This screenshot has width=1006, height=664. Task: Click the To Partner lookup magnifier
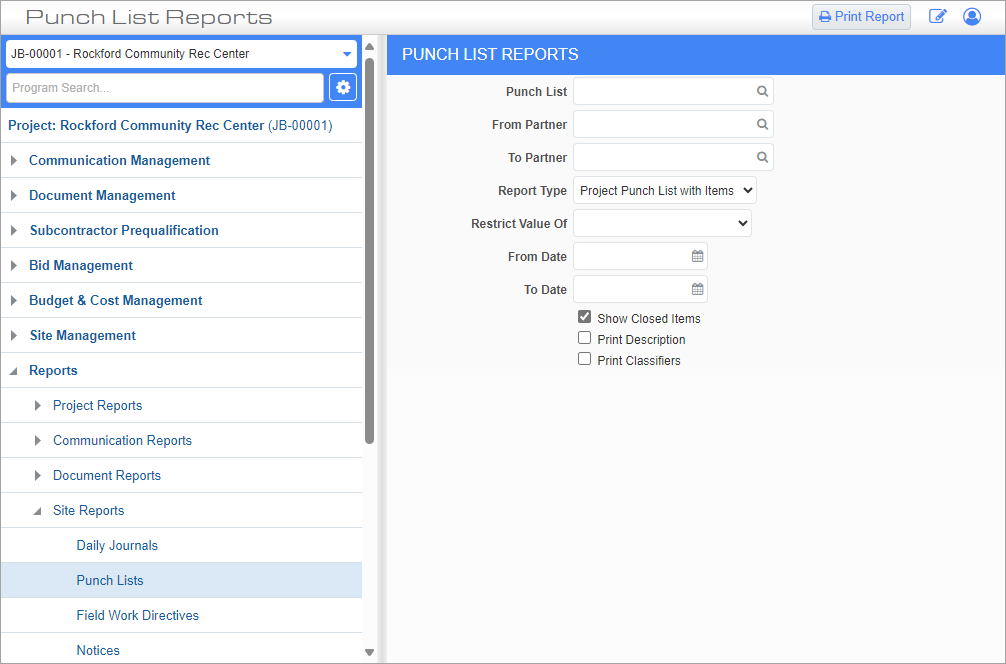tap(762, 158)
